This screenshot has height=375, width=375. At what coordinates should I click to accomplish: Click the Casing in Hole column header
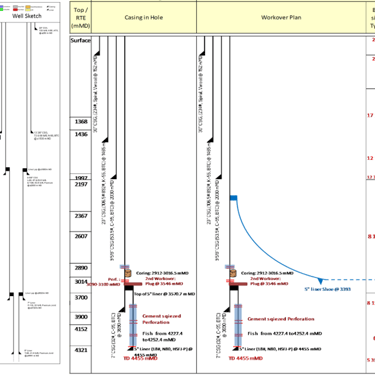point(144,17)
